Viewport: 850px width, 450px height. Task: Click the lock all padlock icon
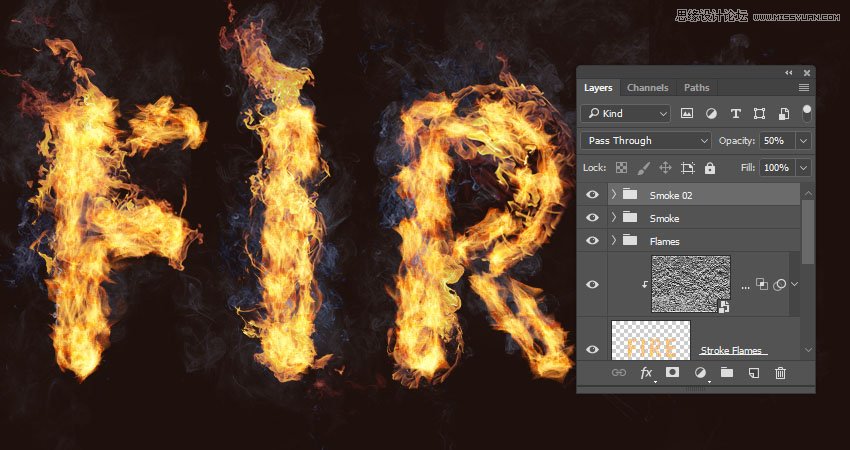coord(710,168)
